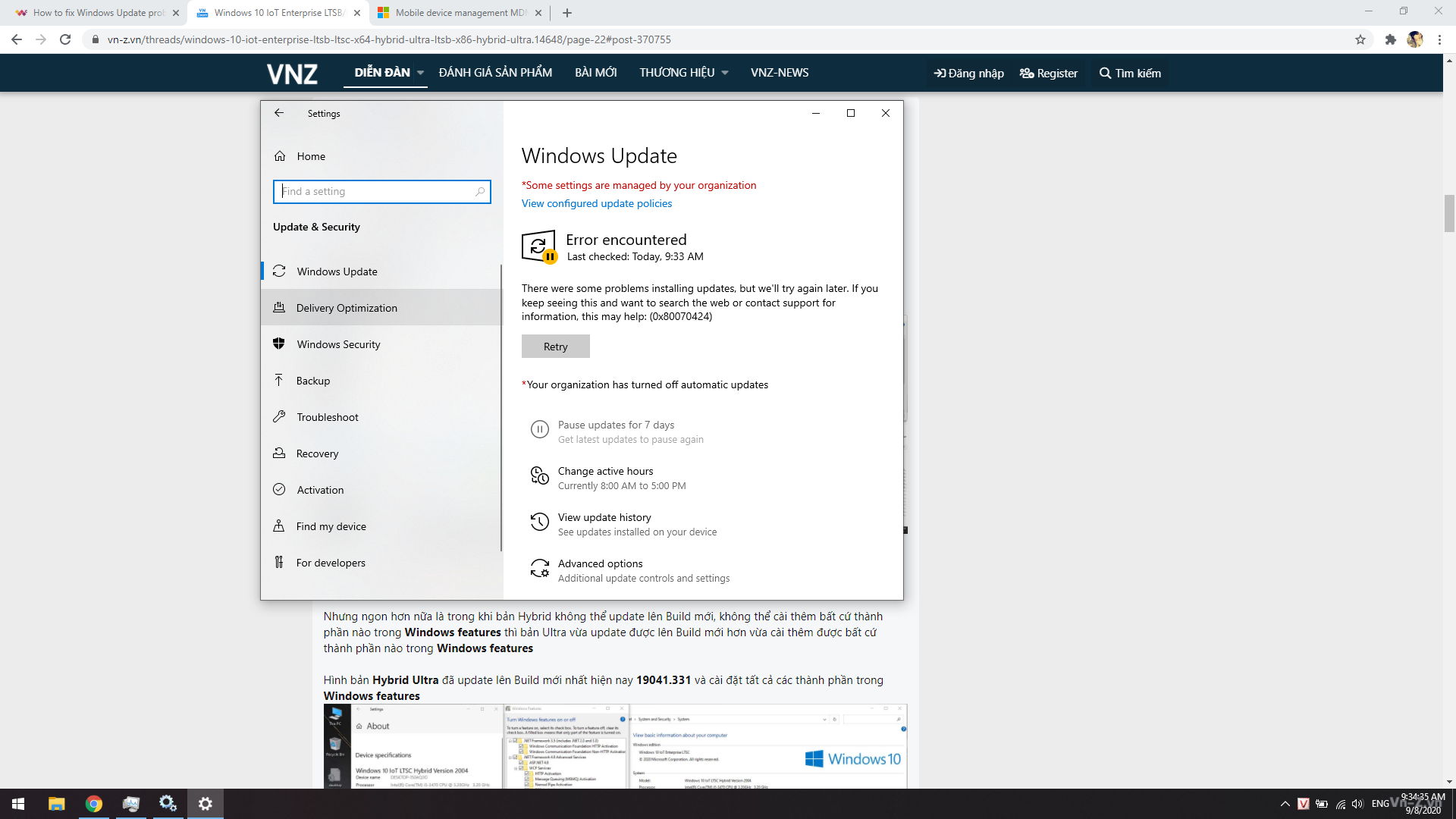1456x819 pixels.
Task: Open Chrome from taskbar
Action: coord(94,804)
